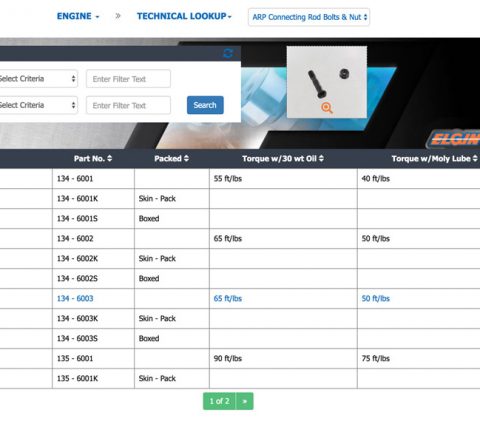Go to next page arrow button
The height and width of the screenshot is (430, 480).
(245, 401)
